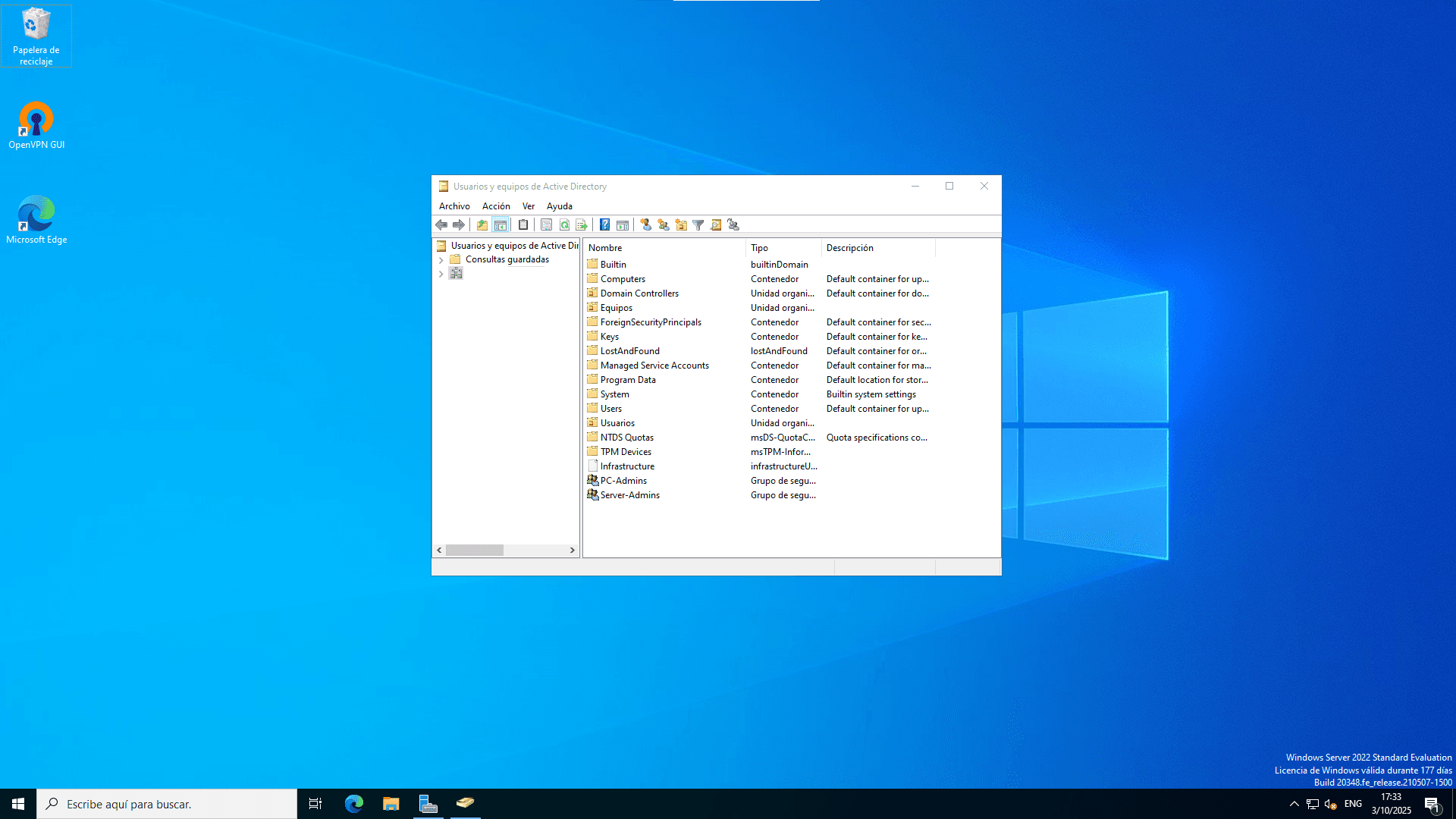1456x819 pixels.
Task: Navigate back with the back arrow
Action: tap(442, 224)
